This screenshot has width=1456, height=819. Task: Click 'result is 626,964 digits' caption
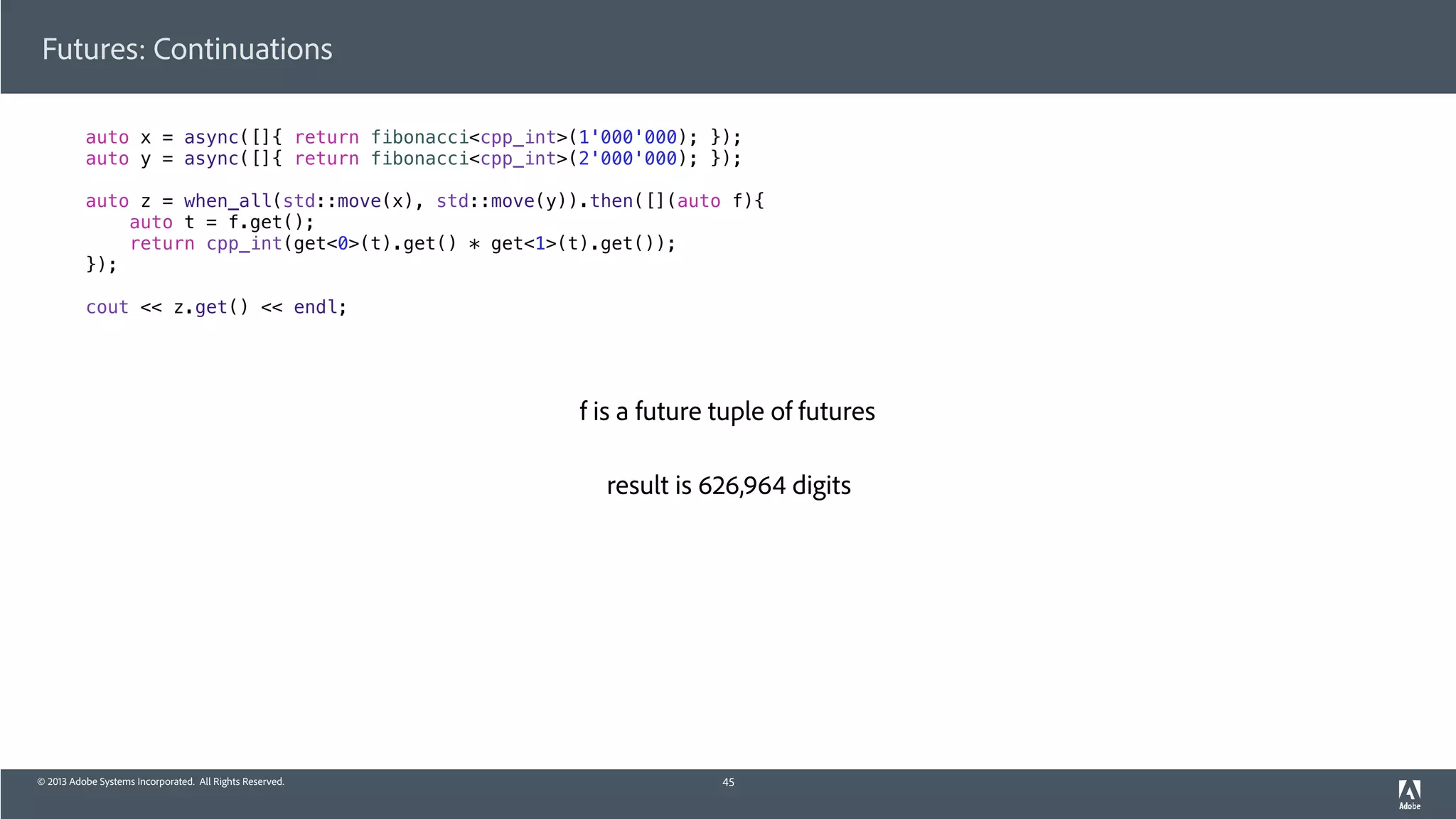(x=728, y=486)
